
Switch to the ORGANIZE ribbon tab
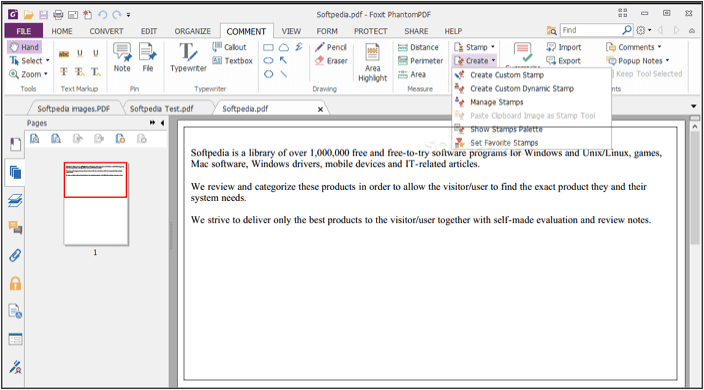pyautogui.click(x=193, y=31)
